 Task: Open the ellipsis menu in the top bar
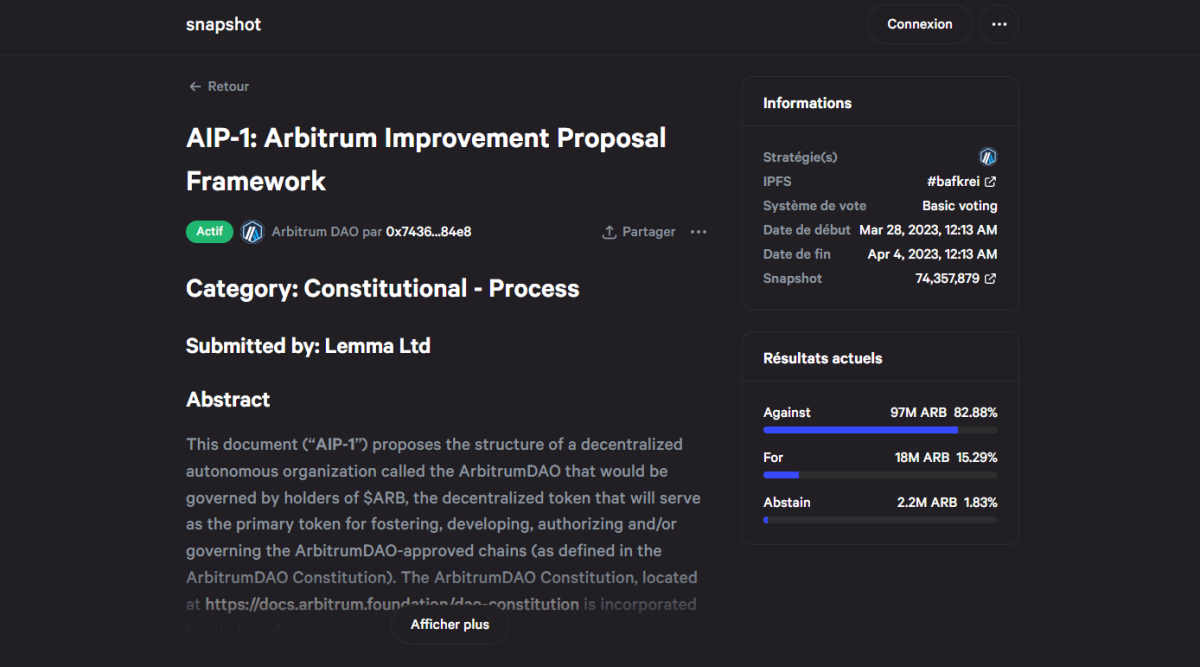point(998,24)
